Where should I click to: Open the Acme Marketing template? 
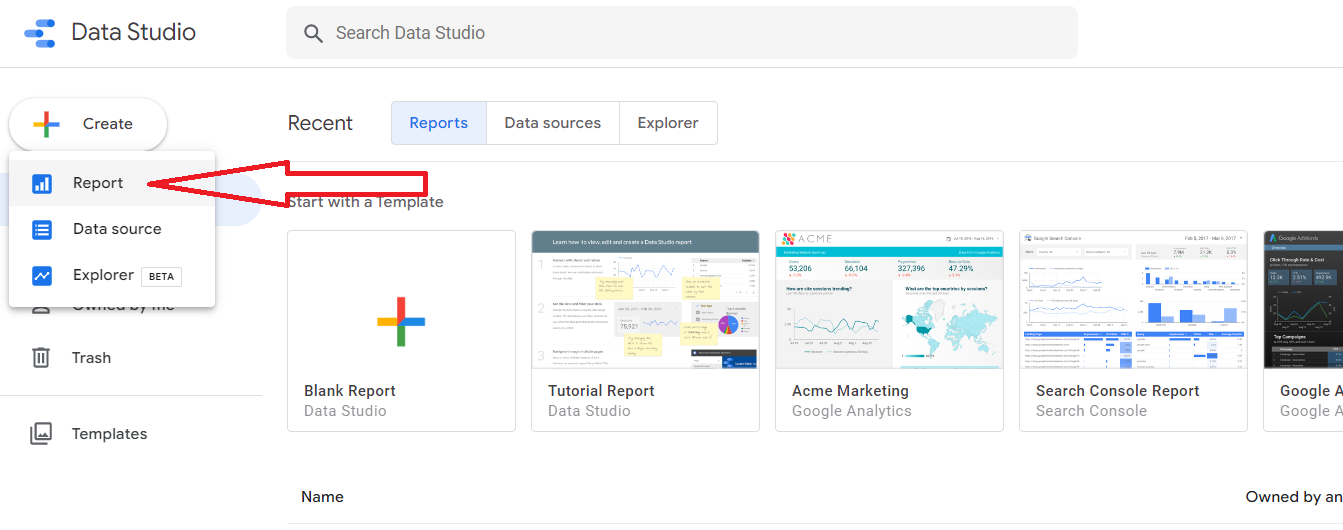click(x=889, y=330)
